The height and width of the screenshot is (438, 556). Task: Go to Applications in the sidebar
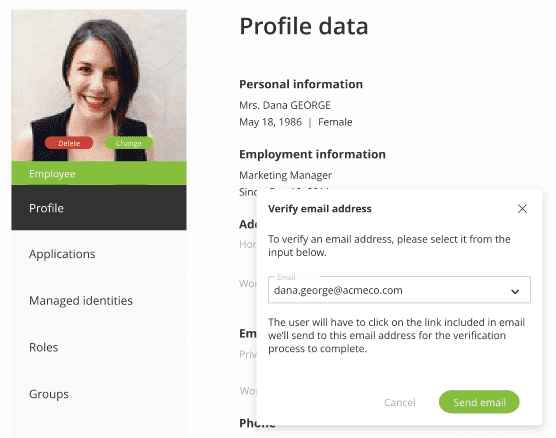point(62,254)
